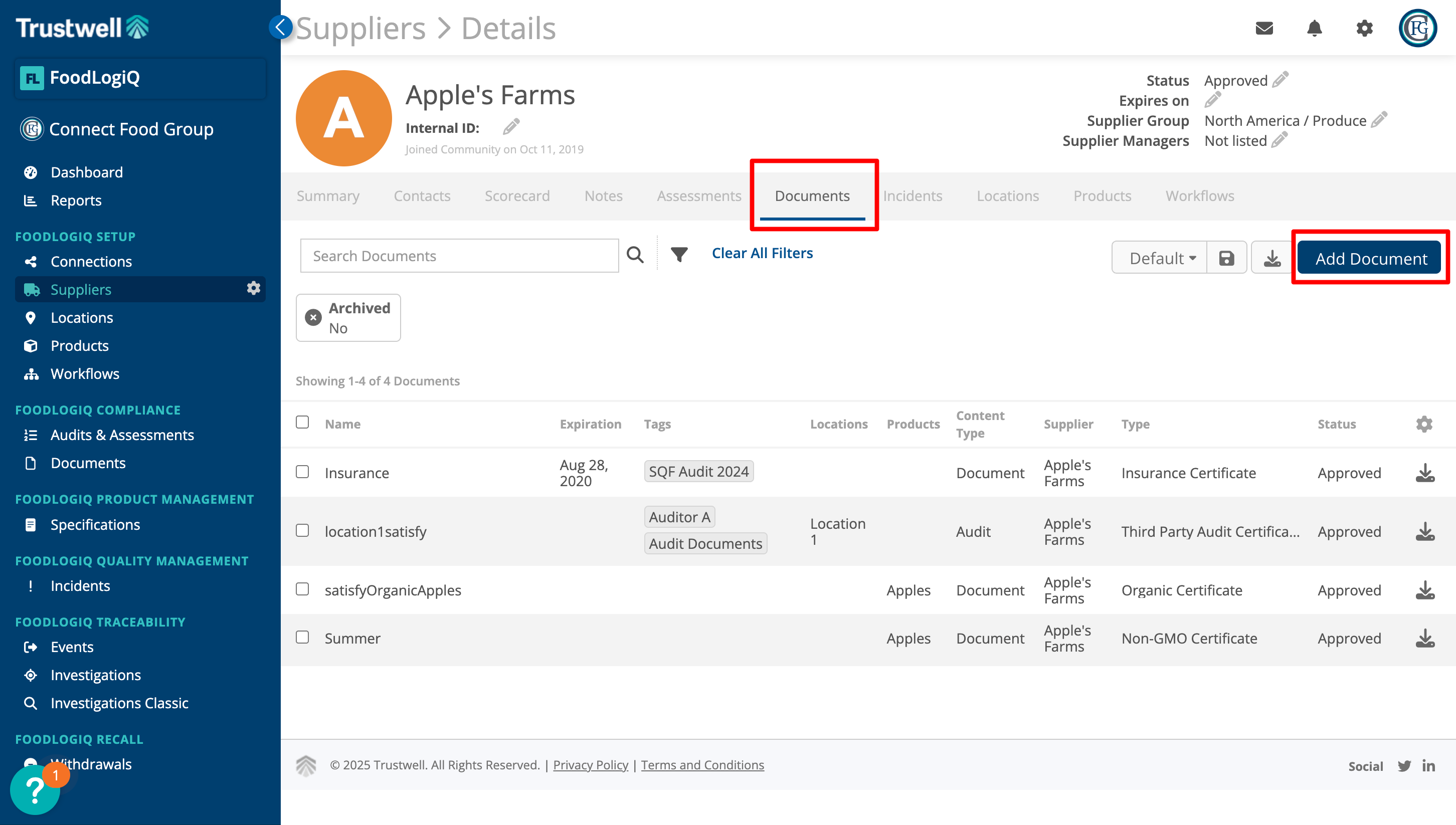The width and height of the screenshot is (1456, 825).
Task: Open Reports in the sidebar
Action: (76, 200)
